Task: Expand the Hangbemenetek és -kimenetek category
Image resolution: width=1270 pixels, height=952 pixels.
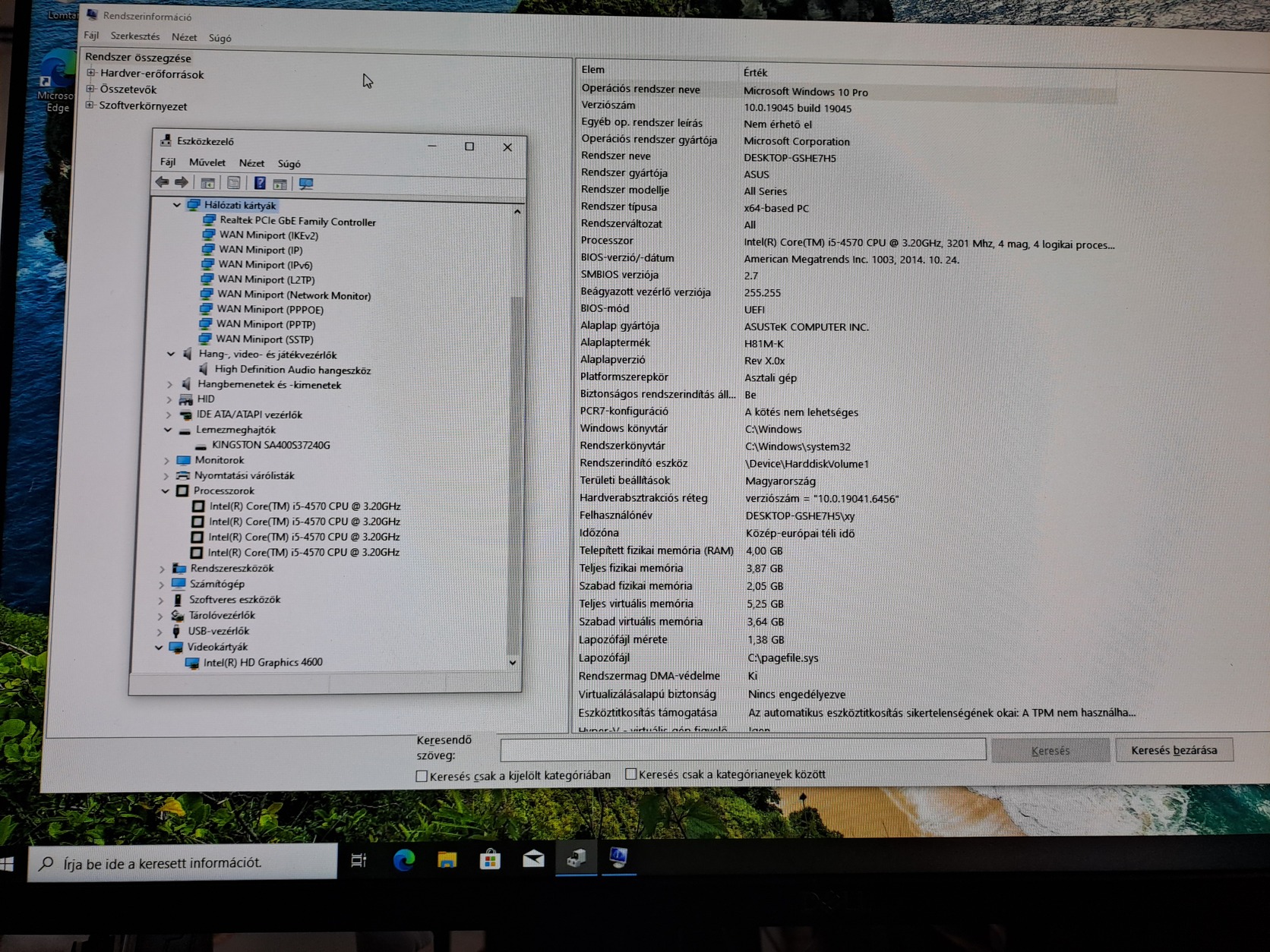Action: click(169, 384)
